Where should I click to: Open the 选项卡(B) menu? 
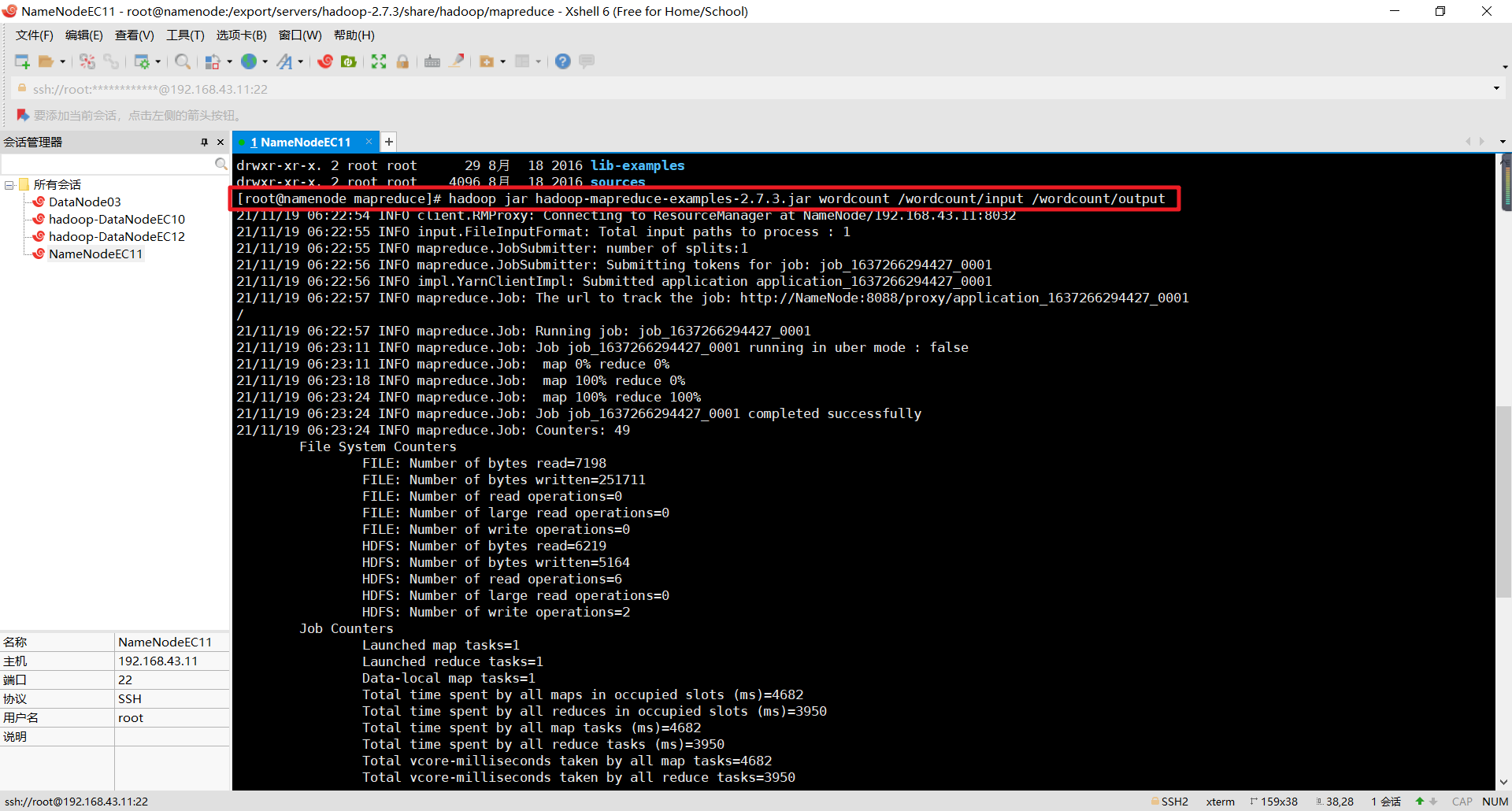tap(241, 35)
